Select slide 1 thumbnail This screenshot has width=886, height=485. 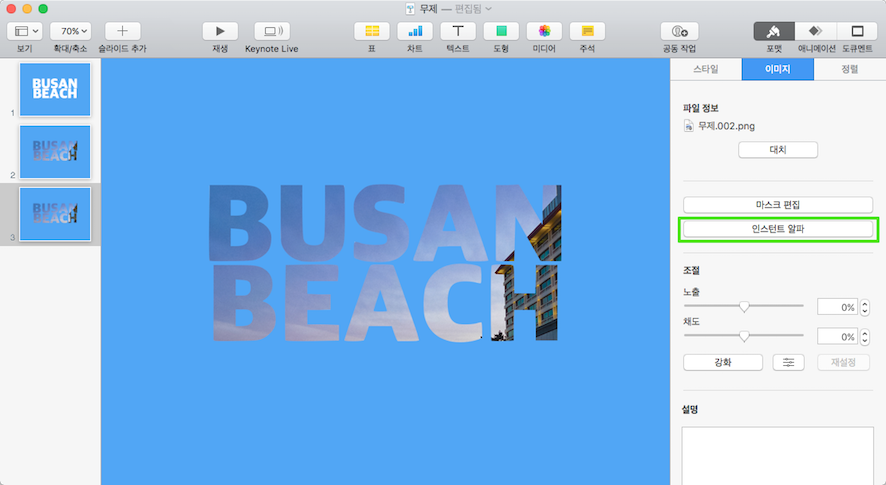coord(55,89)
